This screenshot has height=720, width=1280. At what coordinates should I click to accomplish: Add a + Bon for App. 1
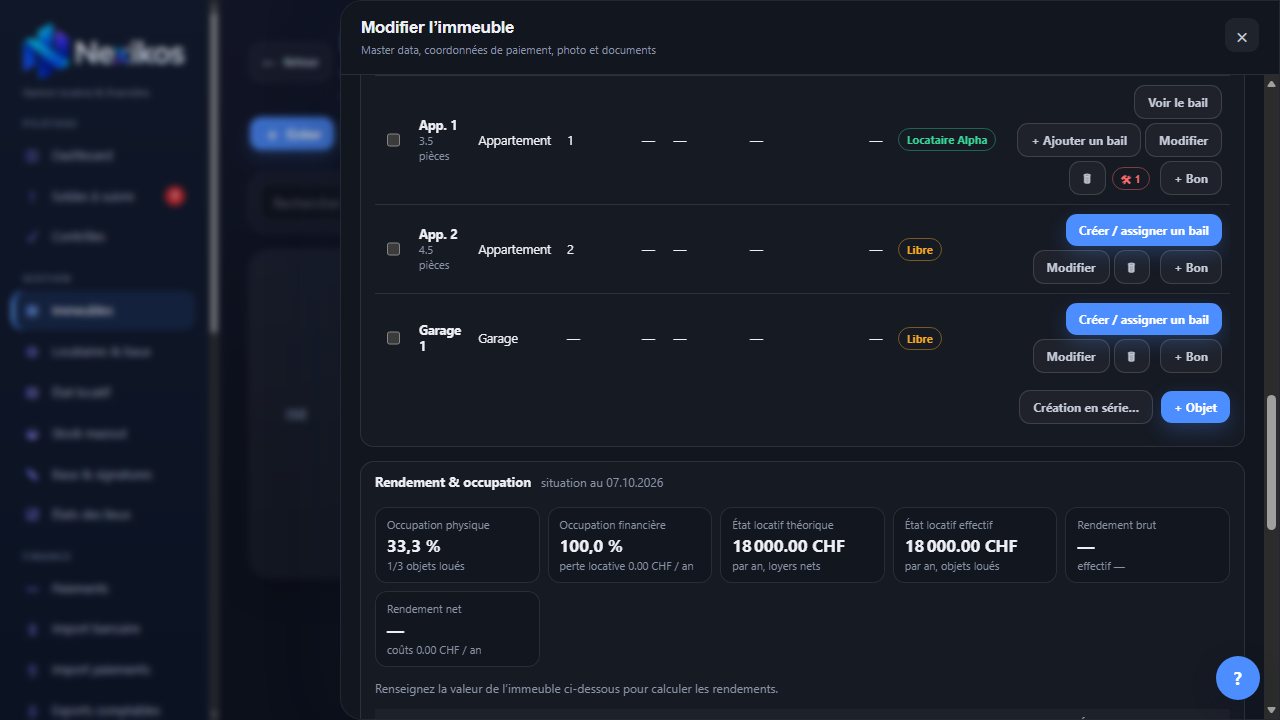(x=1191, y=178)
